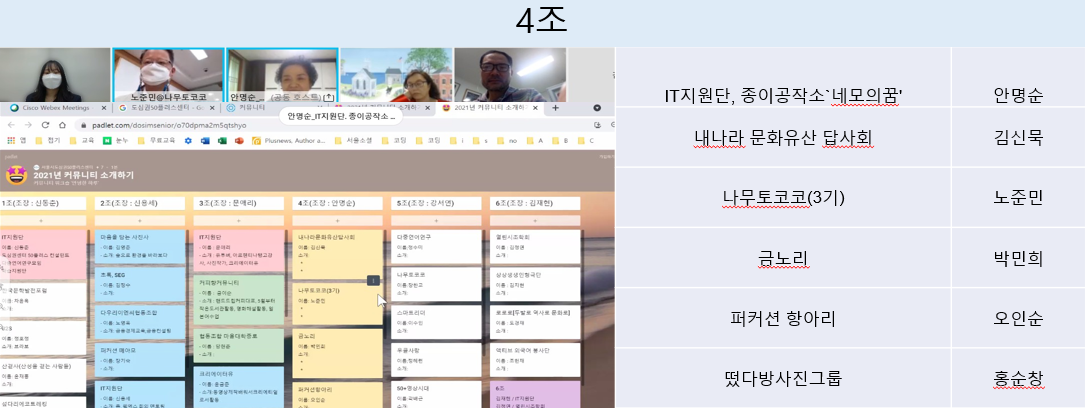
Task: Open the blue gear bookmark icon
Action: click(x=188, y=140)
